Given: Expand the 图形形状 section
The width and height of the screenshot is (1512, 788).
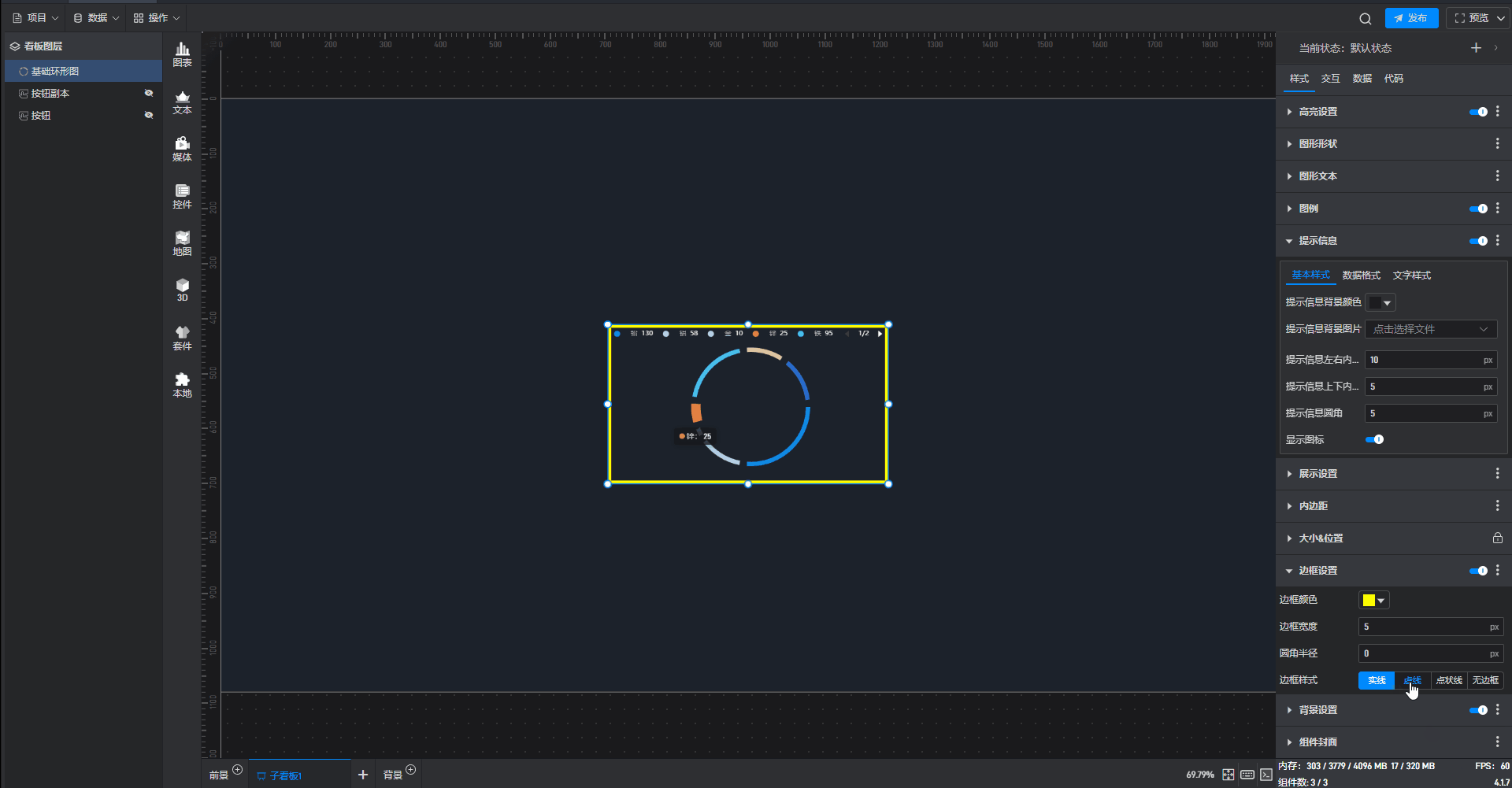Looking at the screenshot, I should tap(1317, 144).
